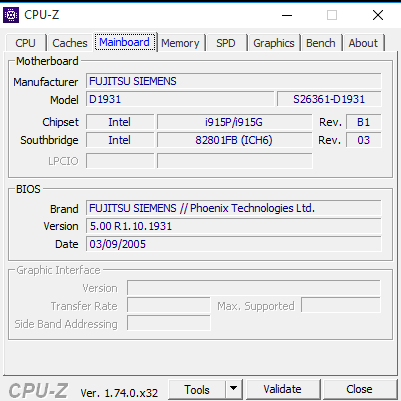Minimize the CPU-Z window
The image size is (401, 401).
click(287, 15)
